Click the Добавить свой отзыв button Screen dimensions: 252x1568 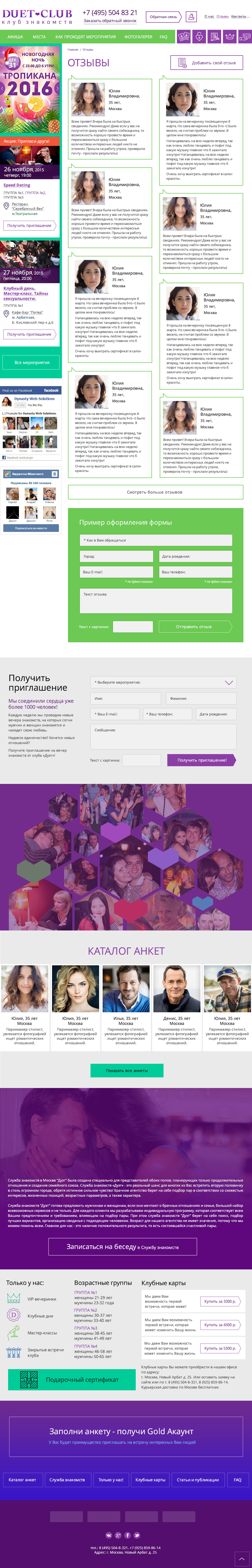tap(206, 62)
